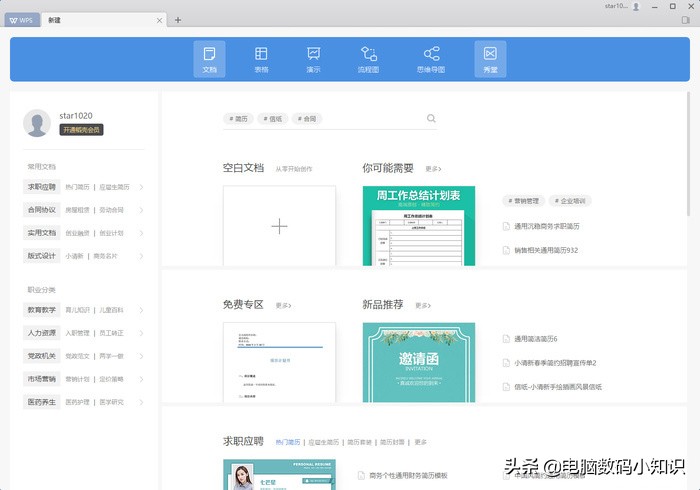Image resolution: width=700 pixels, height=490 pixels.
Task: Click the star1020 profile avatar
Action: [x=37, y=123]
